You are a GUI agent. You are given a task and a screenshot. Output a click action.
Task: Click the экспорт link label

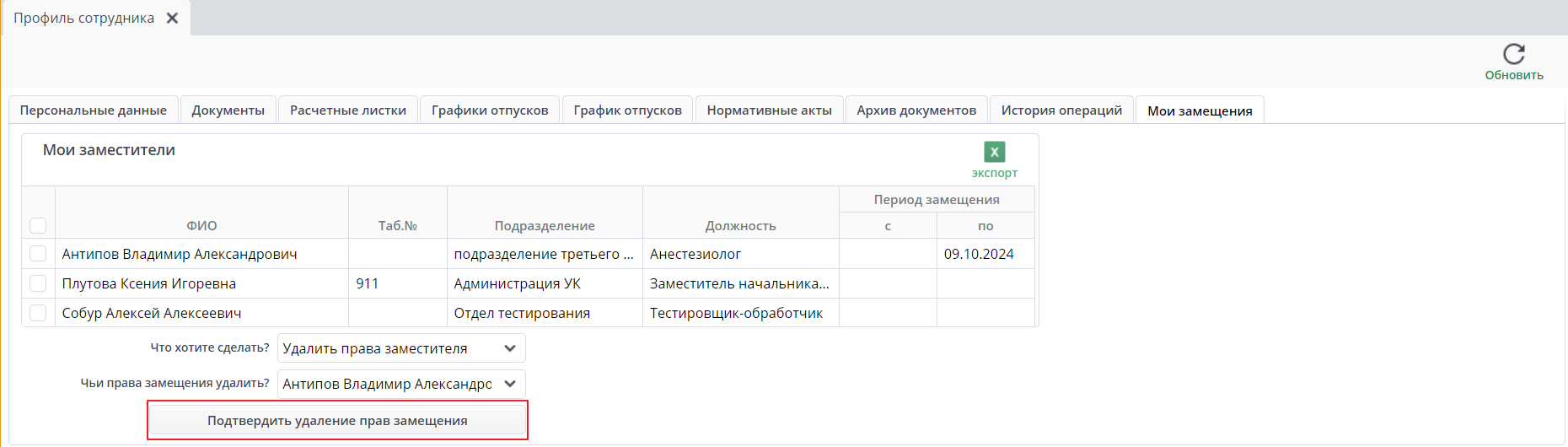pyautogui.click(x=995, y=173)
